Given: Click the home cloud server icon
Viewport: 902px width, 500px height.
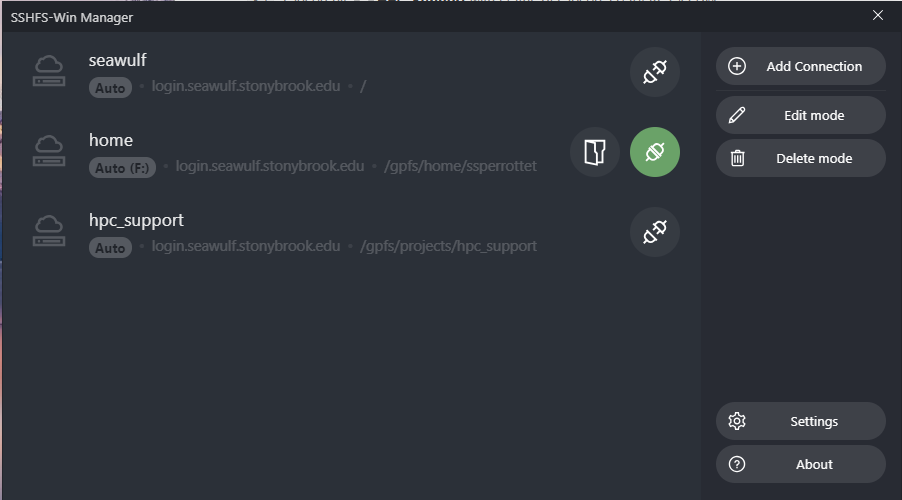Looking at the screenshot, I should (49, 151).
